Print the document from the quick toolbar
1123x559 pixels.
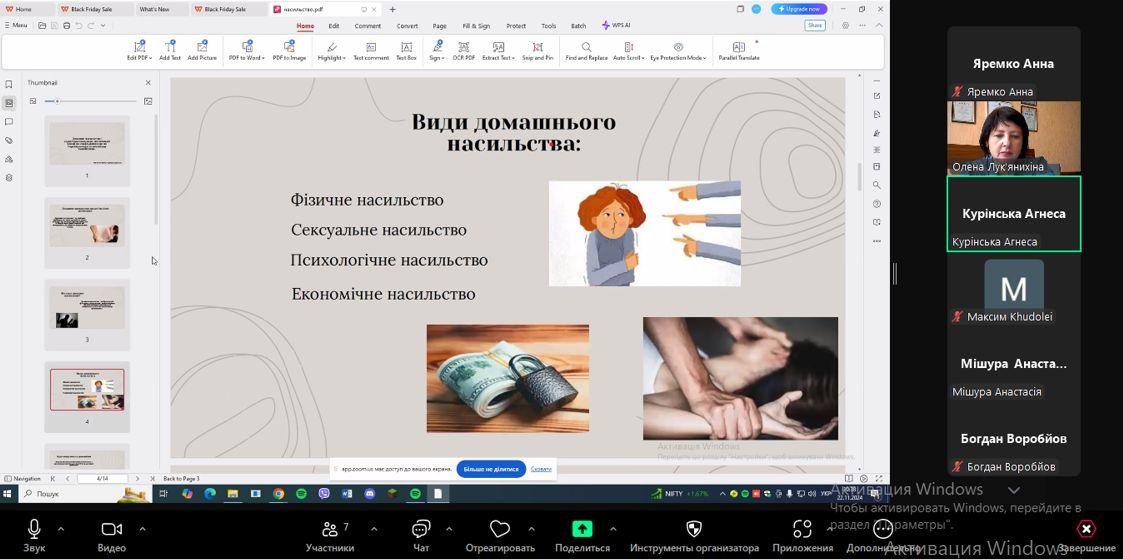tap(67, 26)
